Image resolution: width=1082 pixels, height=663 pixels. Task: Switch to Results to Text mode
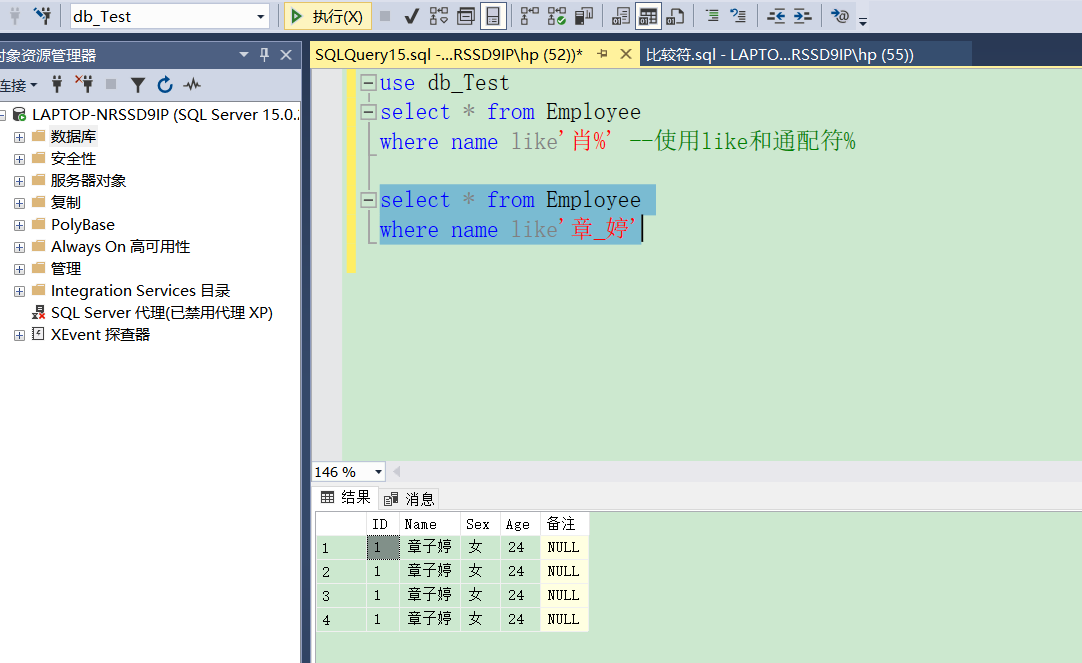pyautogui.click(x=620, y=17)
